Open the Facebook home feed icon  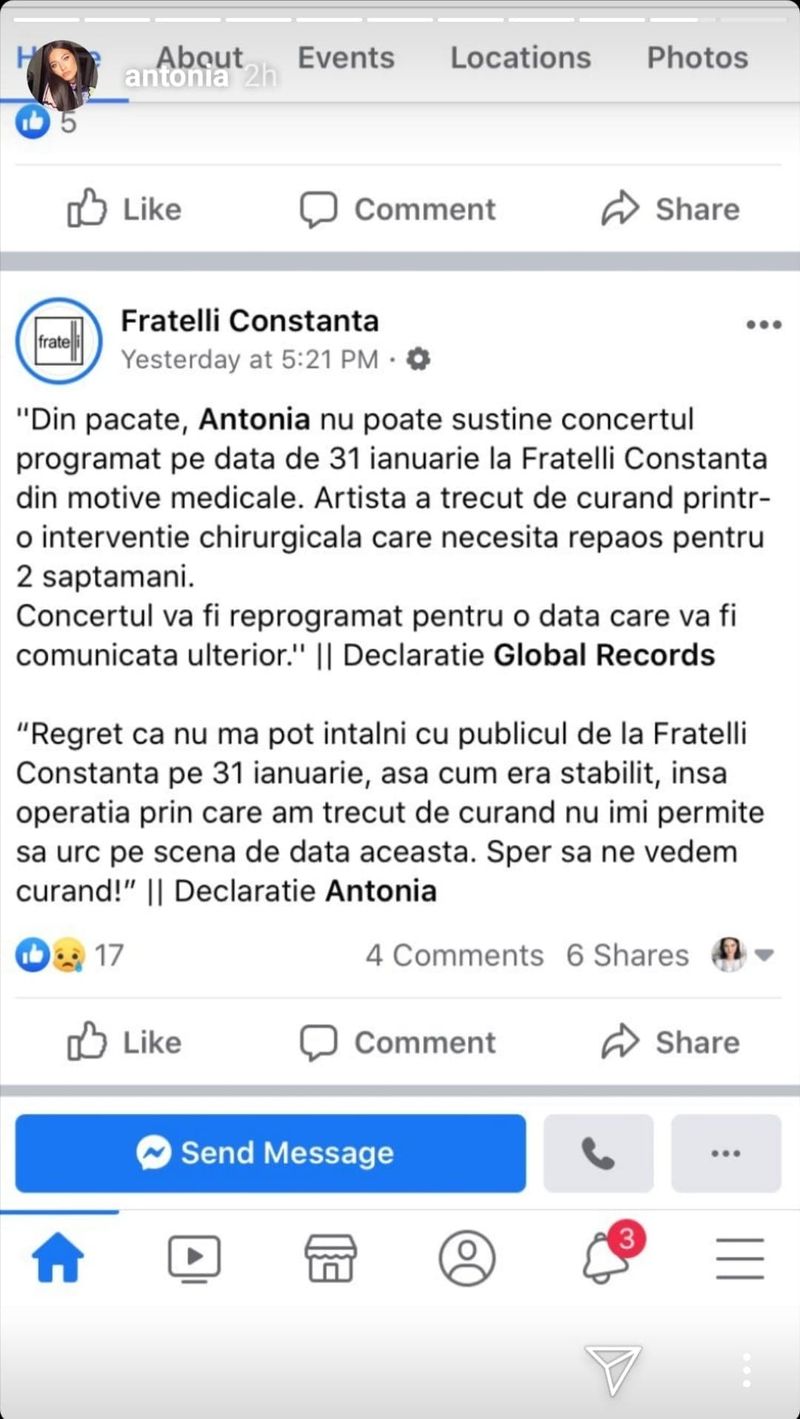58,1256
